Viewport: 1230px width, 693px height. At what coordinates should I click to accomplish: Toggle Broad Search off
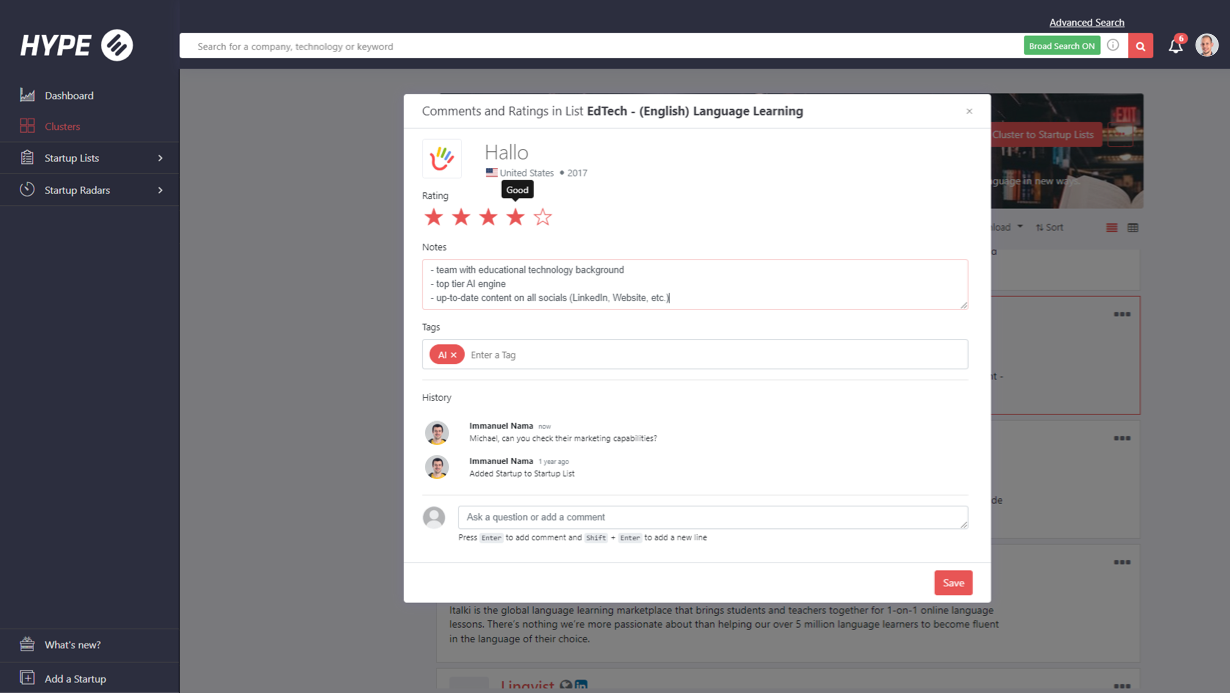pos(1061,45)
